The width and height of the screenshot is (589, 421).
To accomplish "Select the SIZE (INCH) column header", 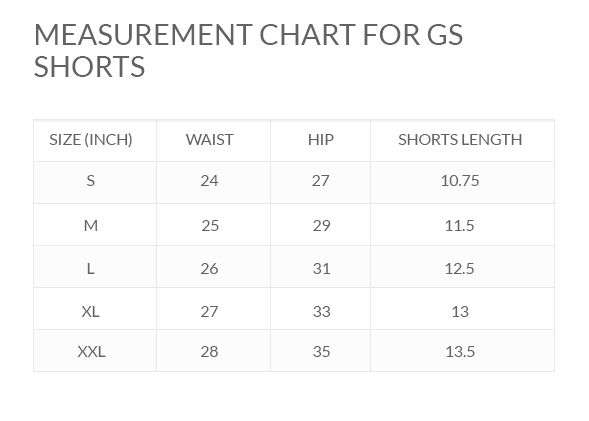I will pos(91,140).
